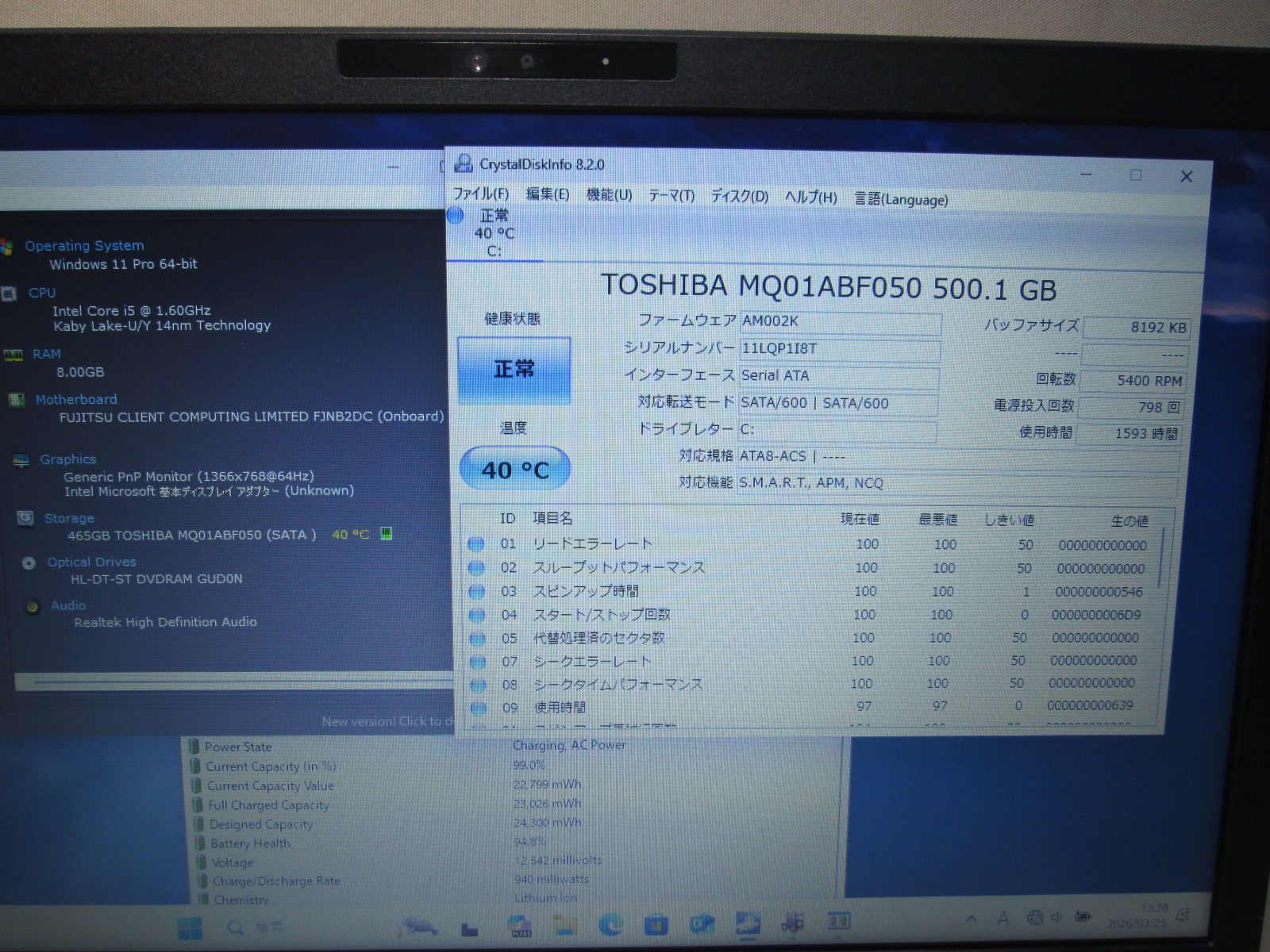
Task: Click the Graphics monitor icon in Speccy
Action: coord(21,460)
